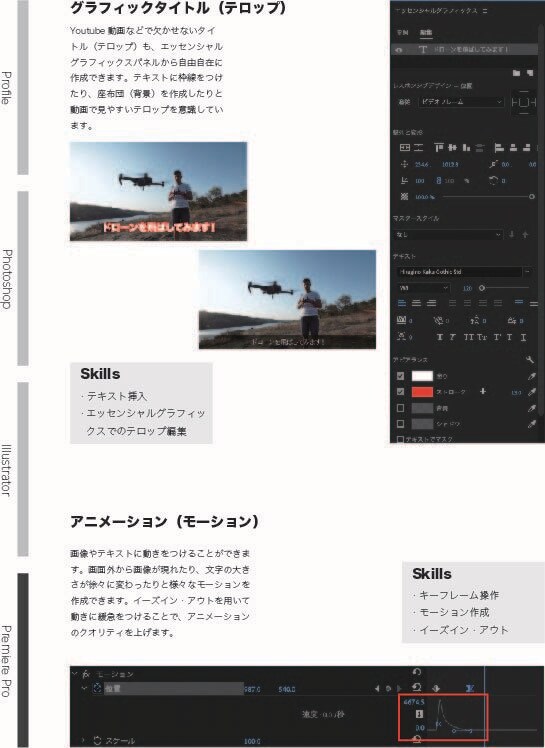Open appearance wrench settings icon
The height and width of the screenshot is (748, 545).
point(530,359)
